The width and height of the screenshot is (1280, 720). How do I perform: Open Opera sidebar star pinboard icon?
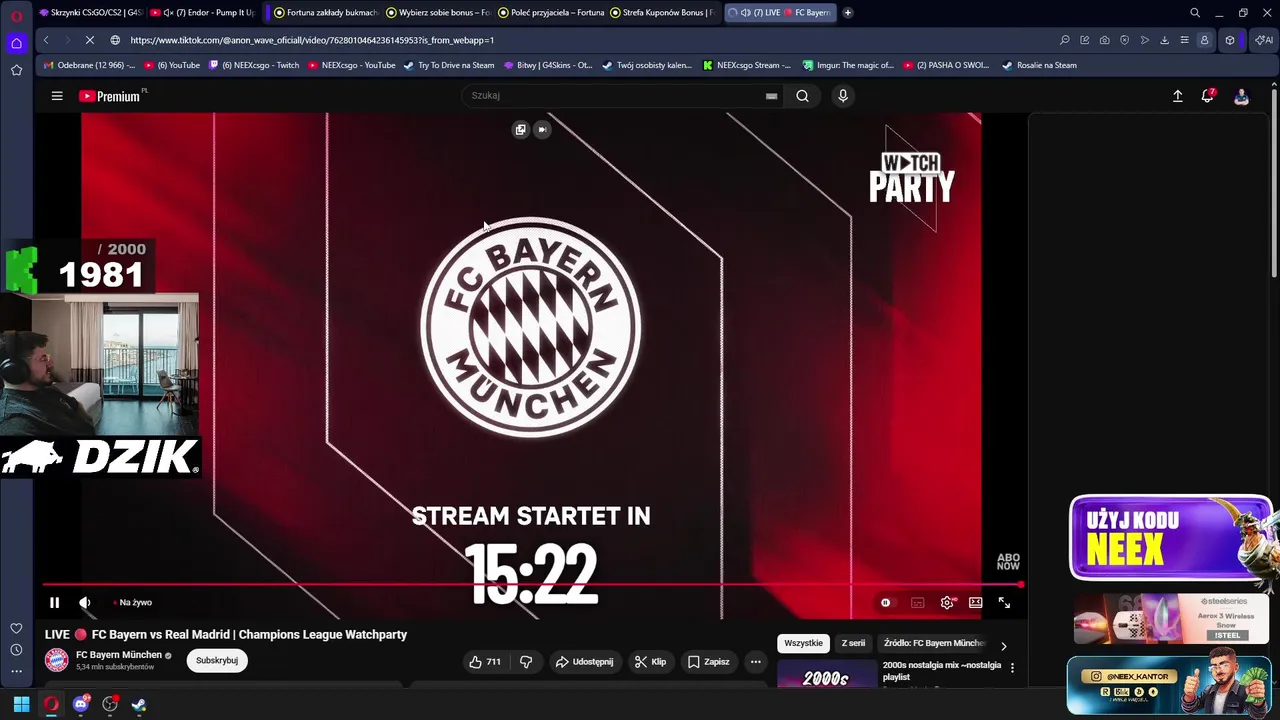pos(16,70)
